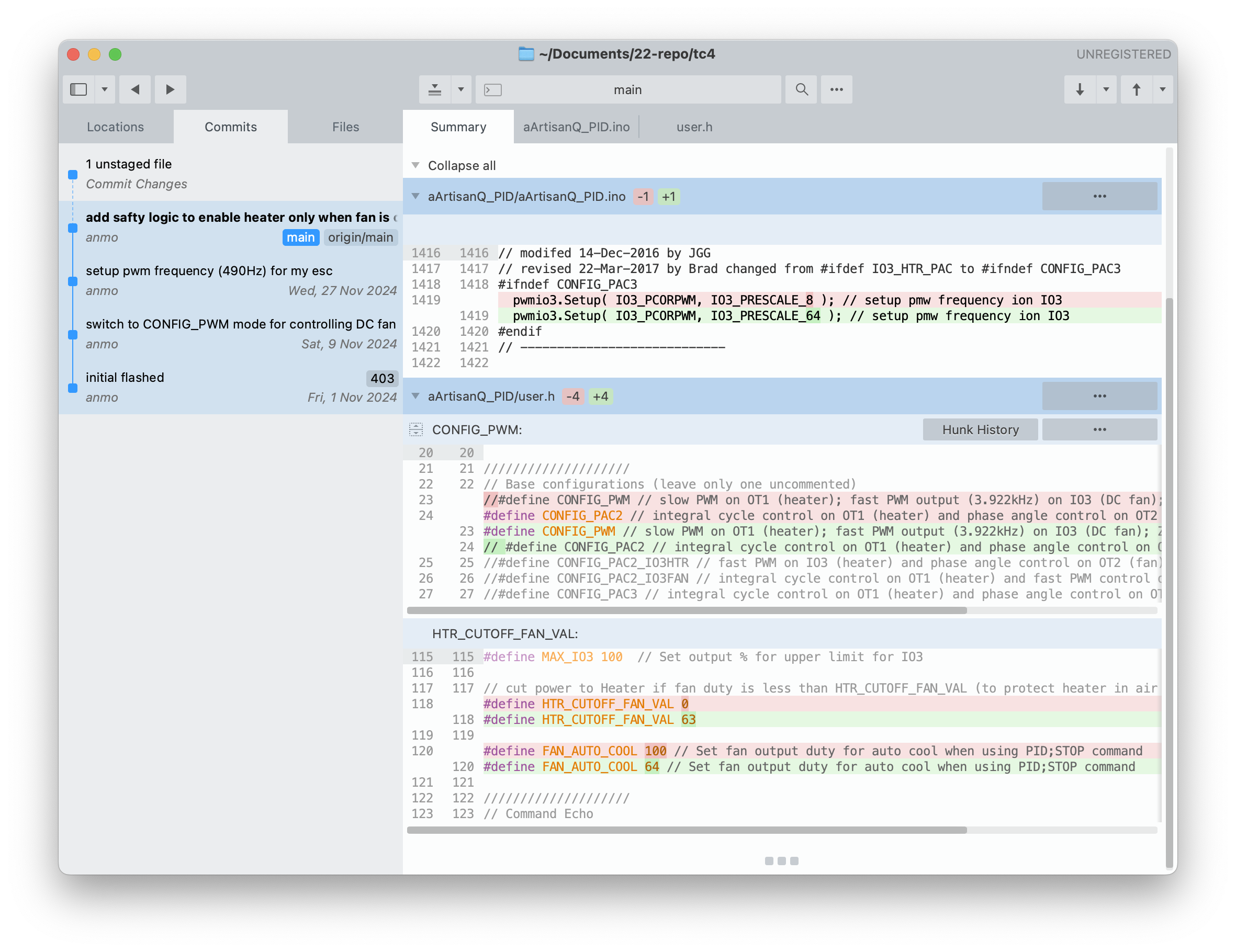Image resolution: width=1236 pixels, height=952 pixels.
Task: Click the +4 additions badge on user.h
Action: click(x=600, y=396)
